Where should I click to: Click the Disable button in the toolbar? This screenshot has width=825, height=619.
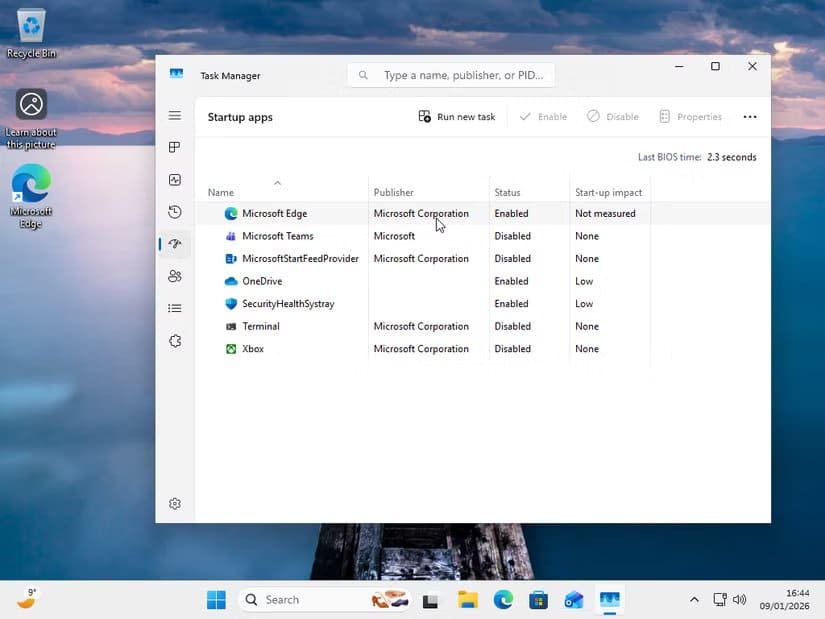point(612,116)
